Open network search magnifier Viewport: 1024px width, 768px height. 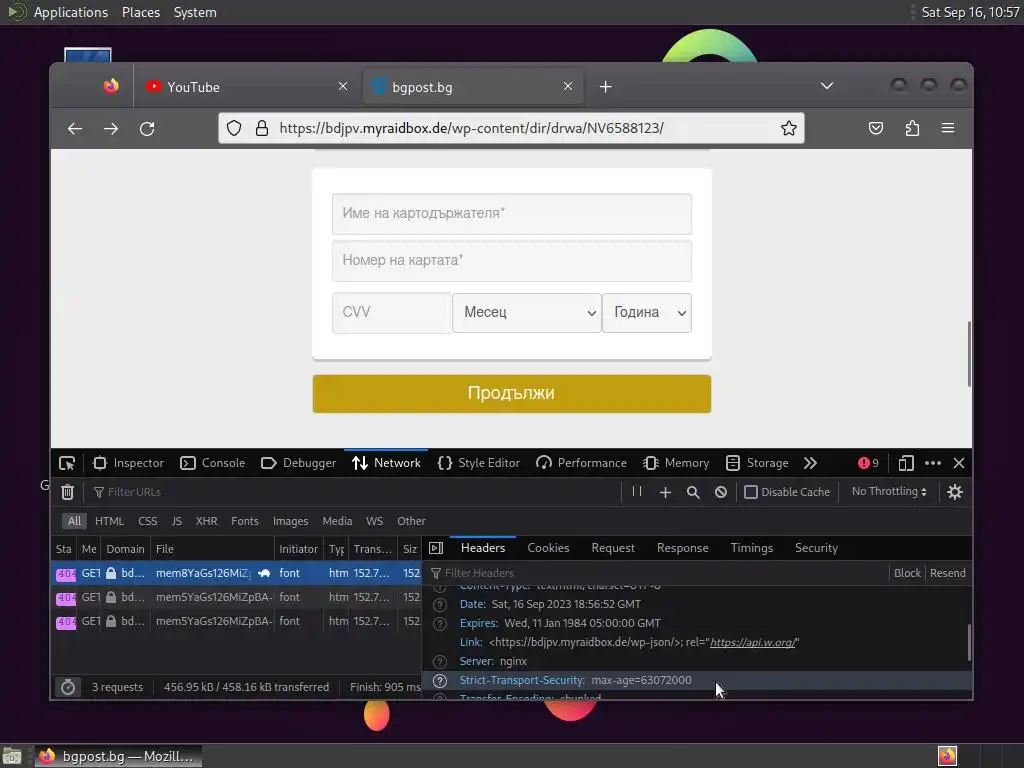click(x=693, y=492)
